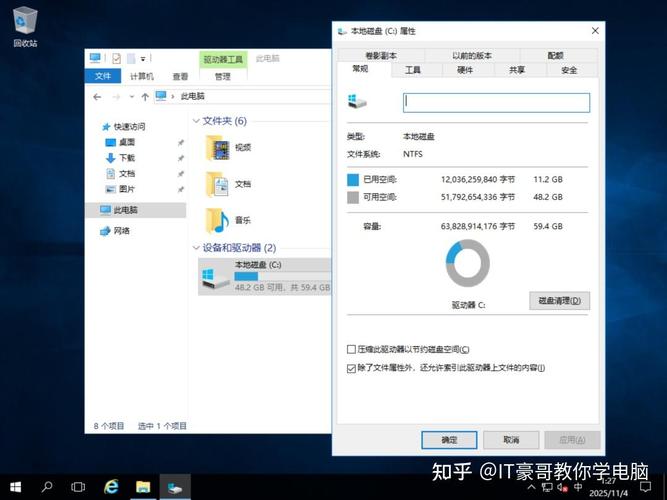Select the 音乐 folder icon

click(218, 220)
